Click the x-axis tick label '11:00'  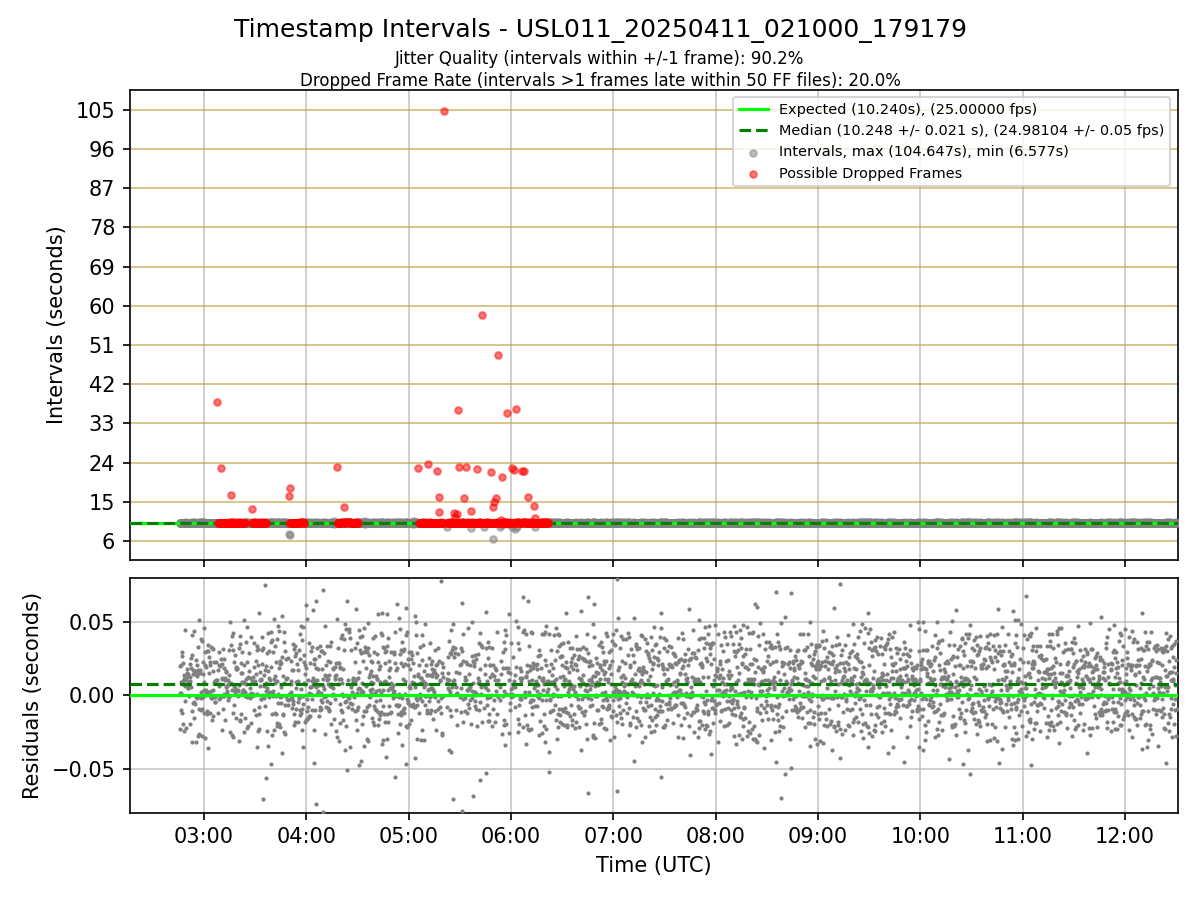[1023, 835]
